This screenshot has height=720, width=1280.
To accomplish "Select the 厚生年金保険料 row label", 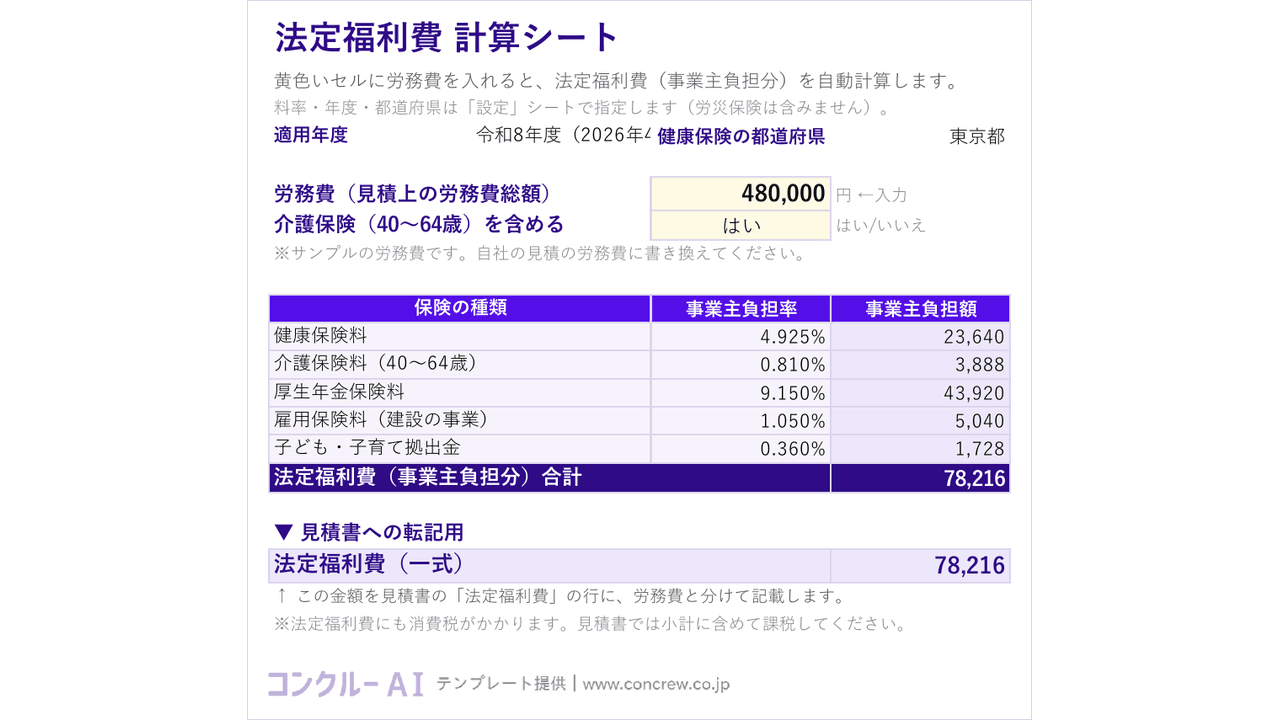I will coord(460,392).
